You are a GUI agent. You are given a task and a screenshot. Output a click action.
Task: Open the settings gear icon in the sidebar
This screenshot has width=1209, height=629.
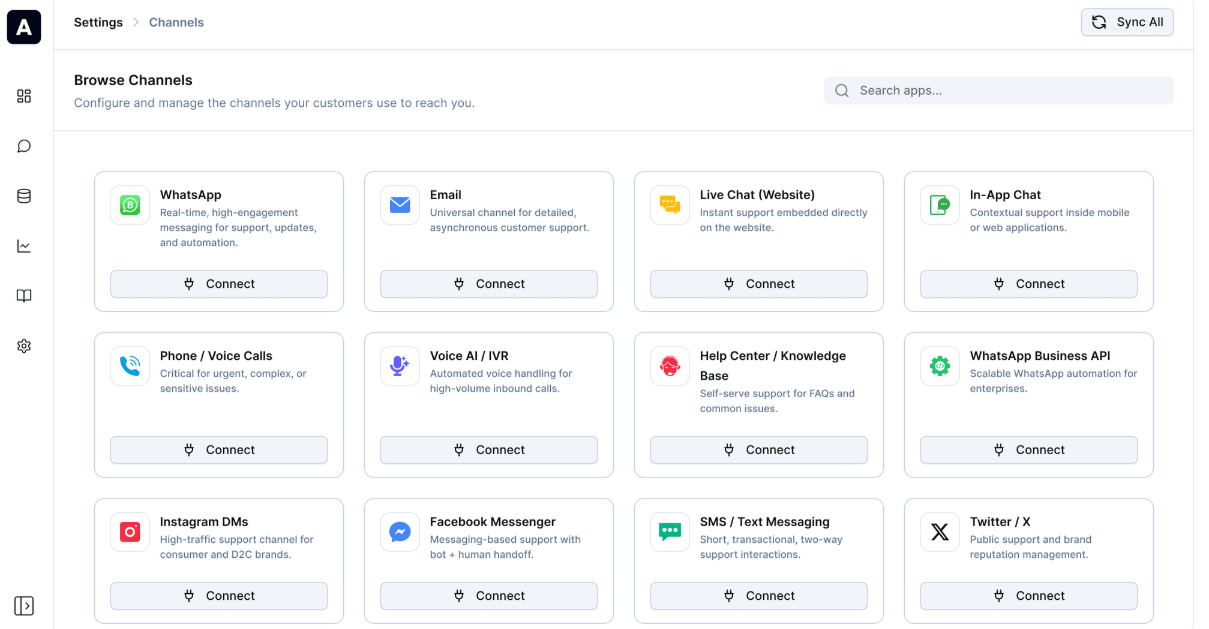coord(24,346)
